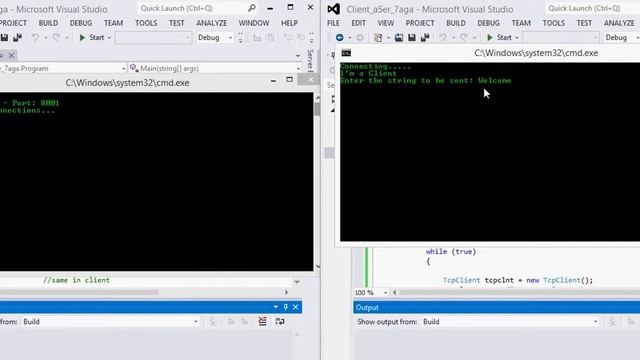Expand Main(string[] args) member dropdown

[x=298, y=68]
